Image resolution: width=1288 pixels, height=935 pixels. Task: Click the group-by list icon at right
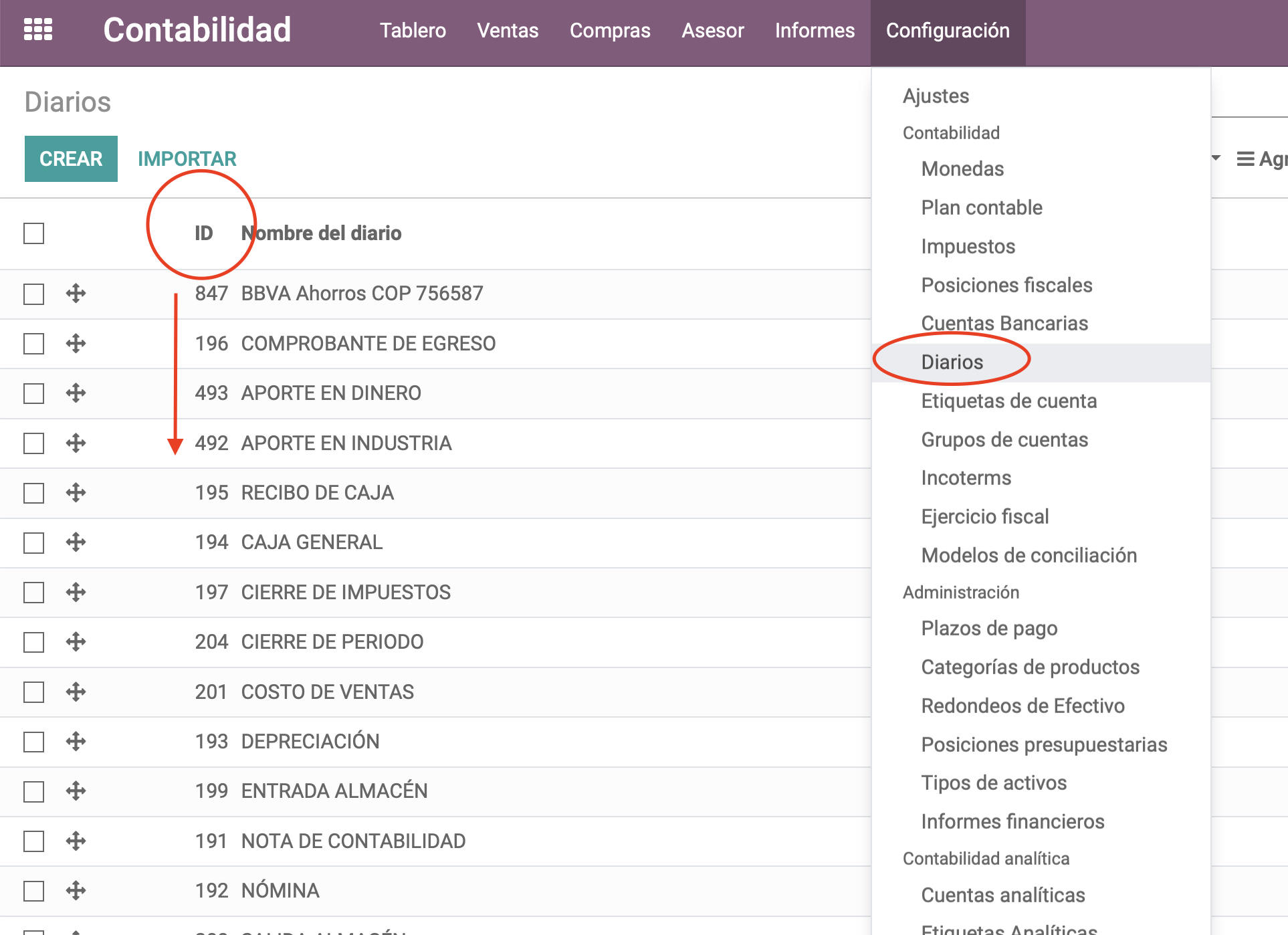coord(1245,159)
